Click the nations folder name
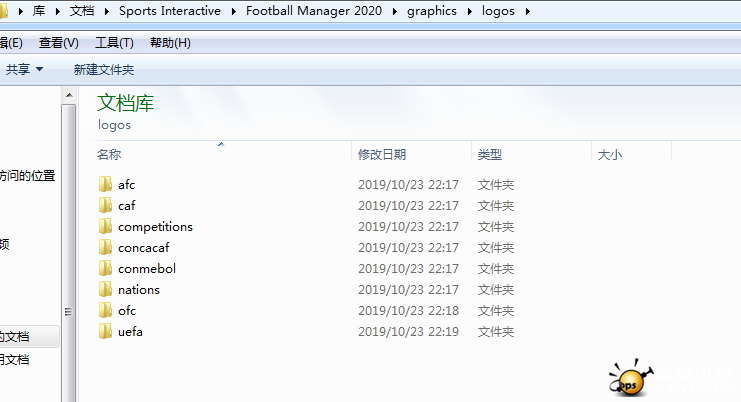This screenshot has width=741, height=402. [139, 290]
